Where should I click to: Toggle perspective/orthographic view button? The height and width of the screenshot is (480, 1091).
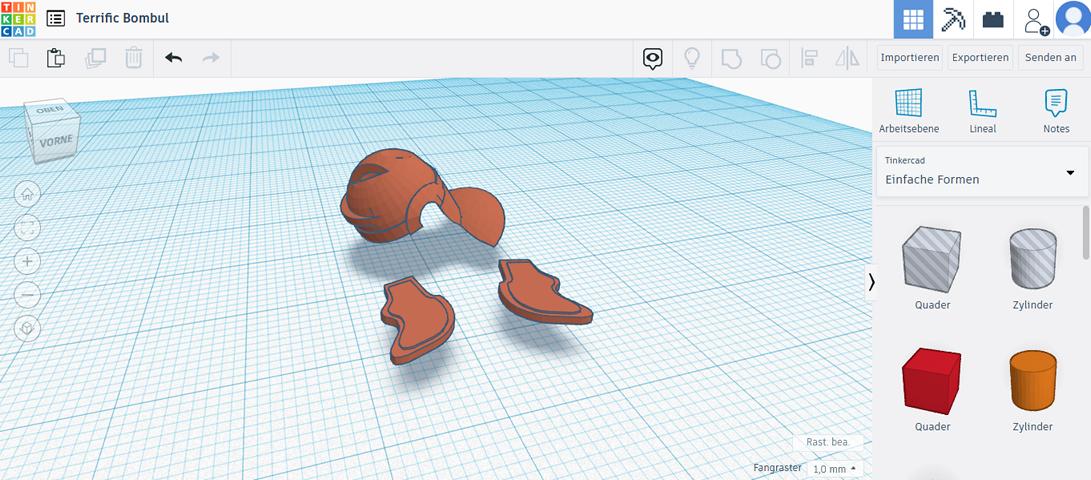point(28,328)
